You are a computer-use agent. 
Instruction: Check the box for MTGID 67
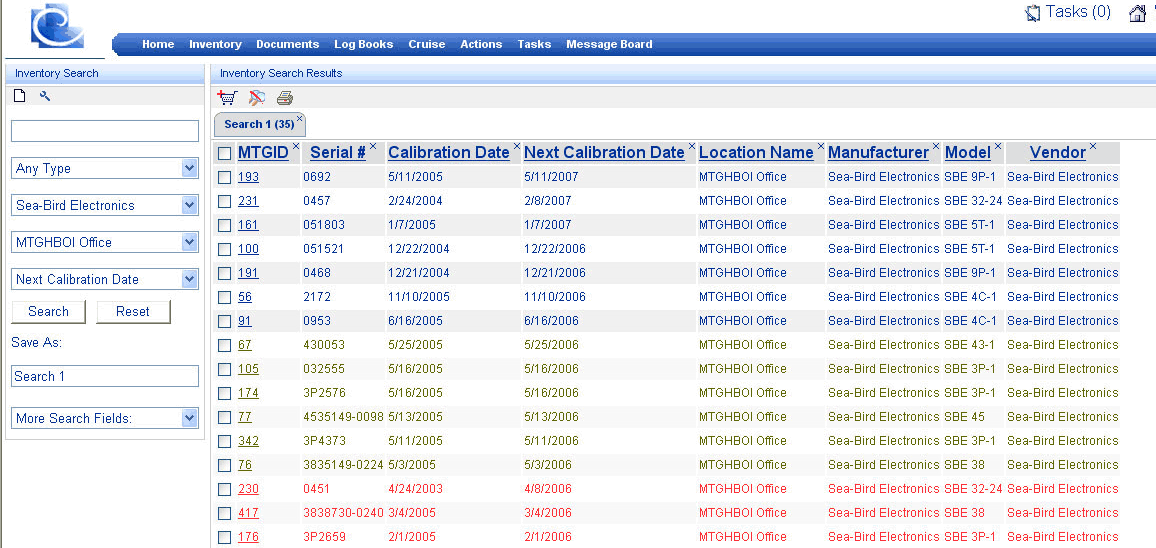coord(224,345)
